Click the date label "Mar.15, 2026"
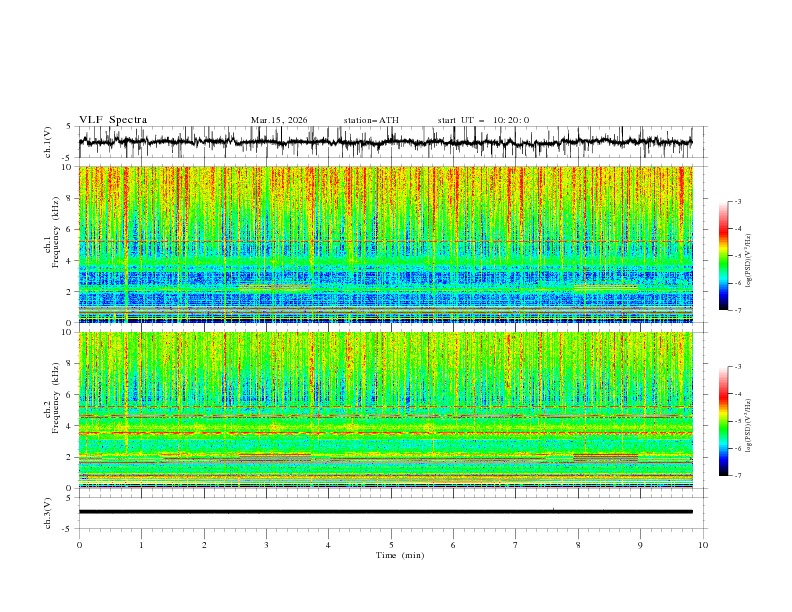Screen dimensions: 792x612 (279, 120)
